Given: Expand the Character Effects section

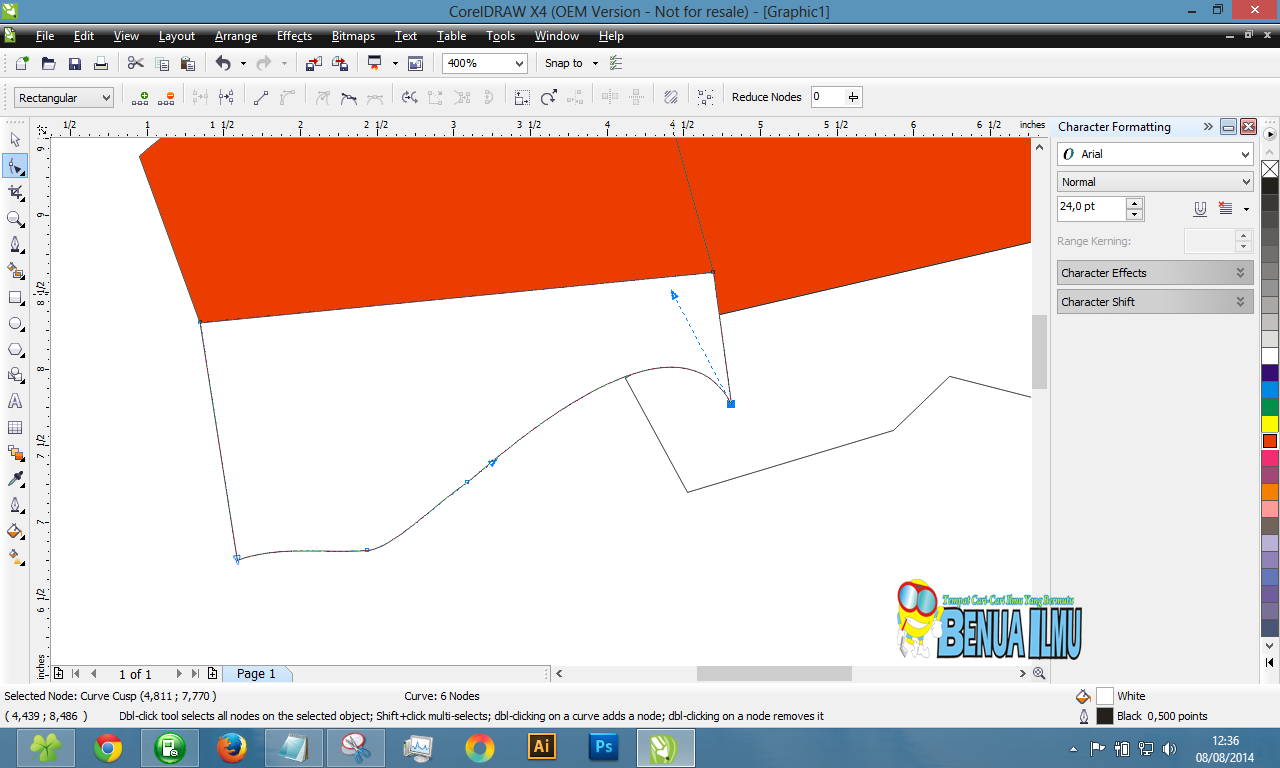Looking at the screenshot, I should 1154,273.
